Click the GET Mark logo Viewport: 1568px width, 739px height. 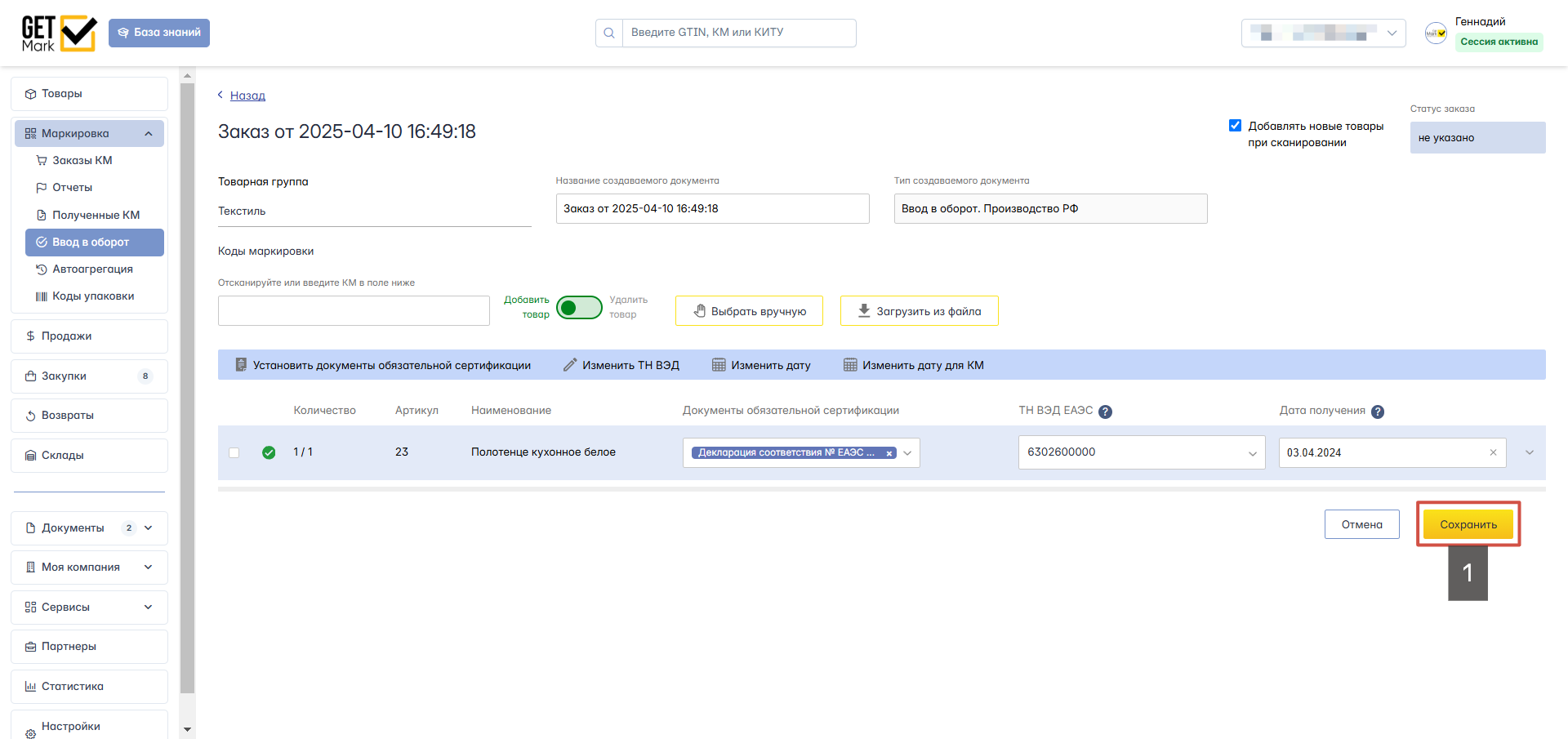click(59, 33)
